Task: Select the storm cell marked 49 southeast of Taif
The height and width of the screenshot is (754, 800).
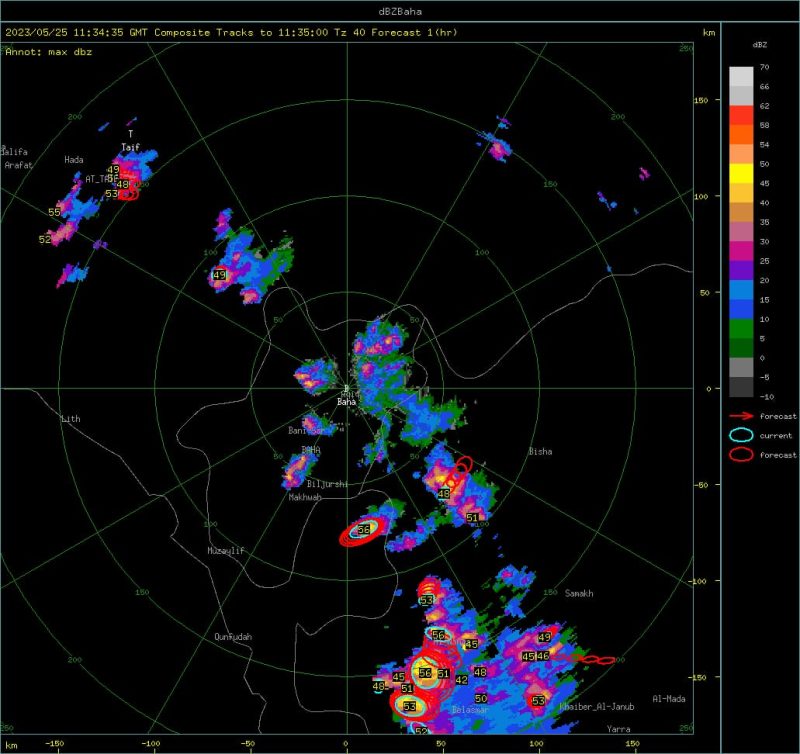Action: 219,275
